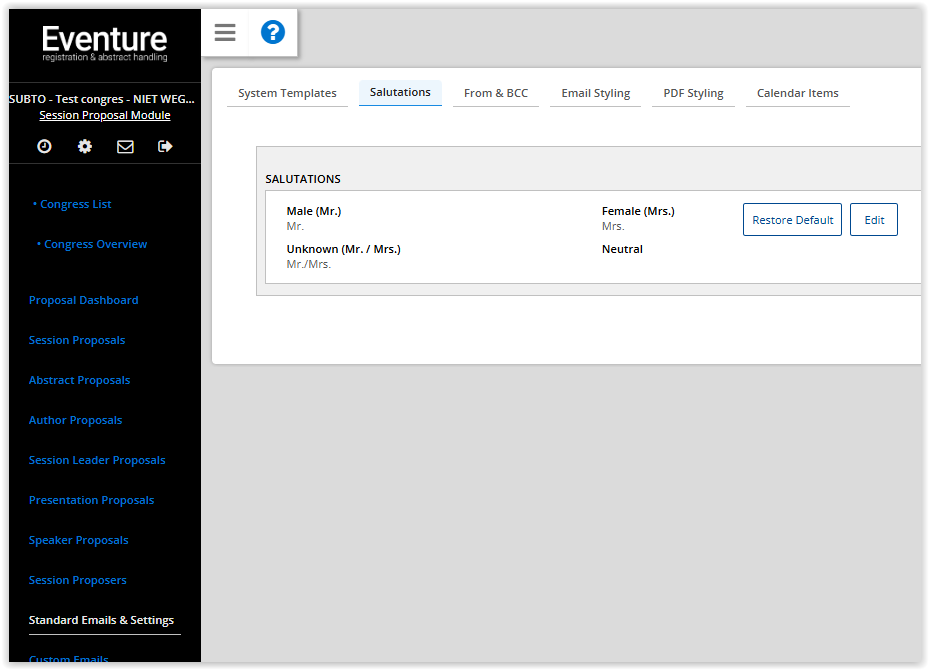Open the Calendar Items tab
929x670 pixels.
pyautogui.click(x=797, y=93)
